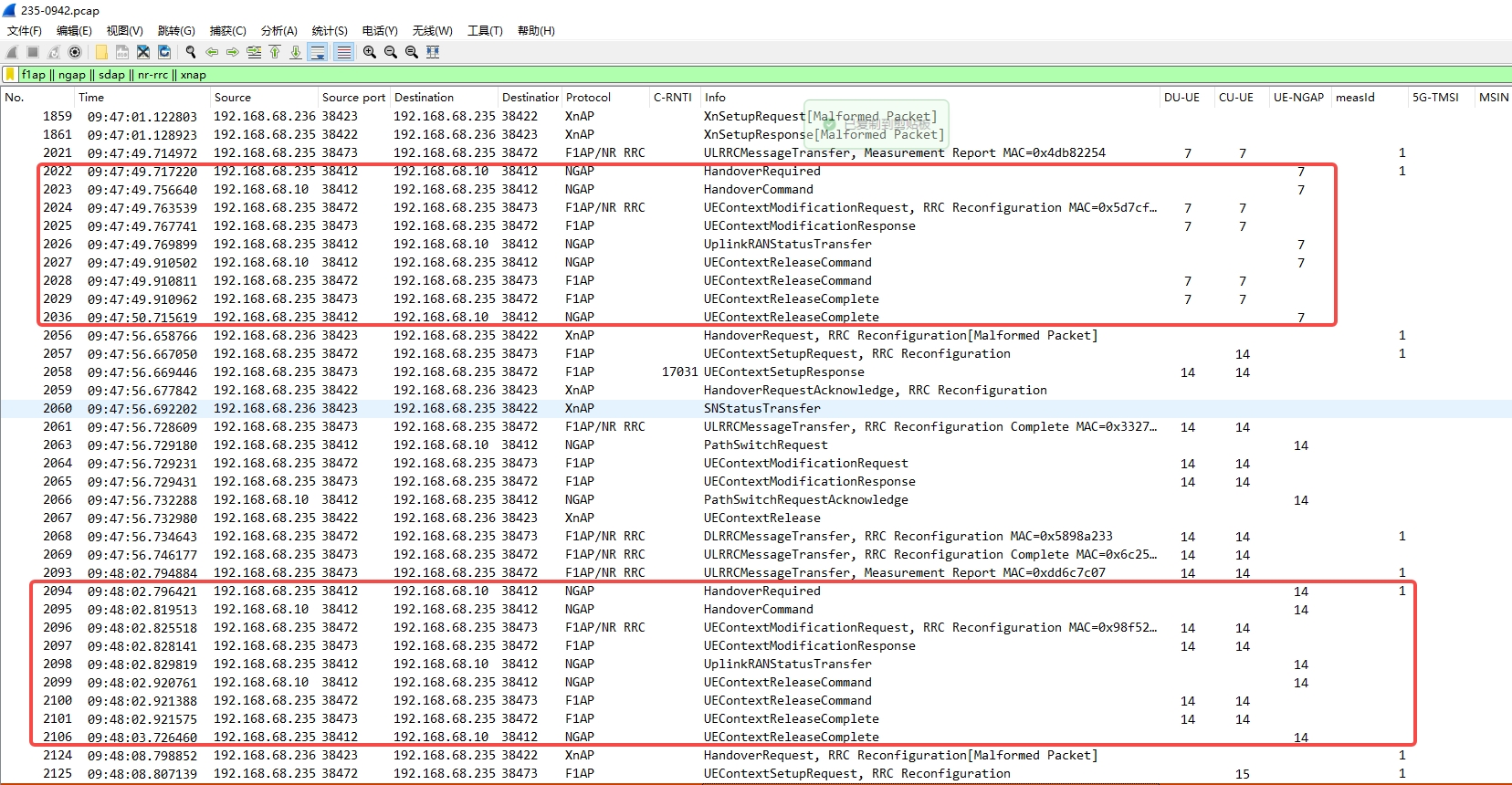This screenshot has height=785, width=1512.
Task: Sort by the CU-UE column header
Action: 1241,98
